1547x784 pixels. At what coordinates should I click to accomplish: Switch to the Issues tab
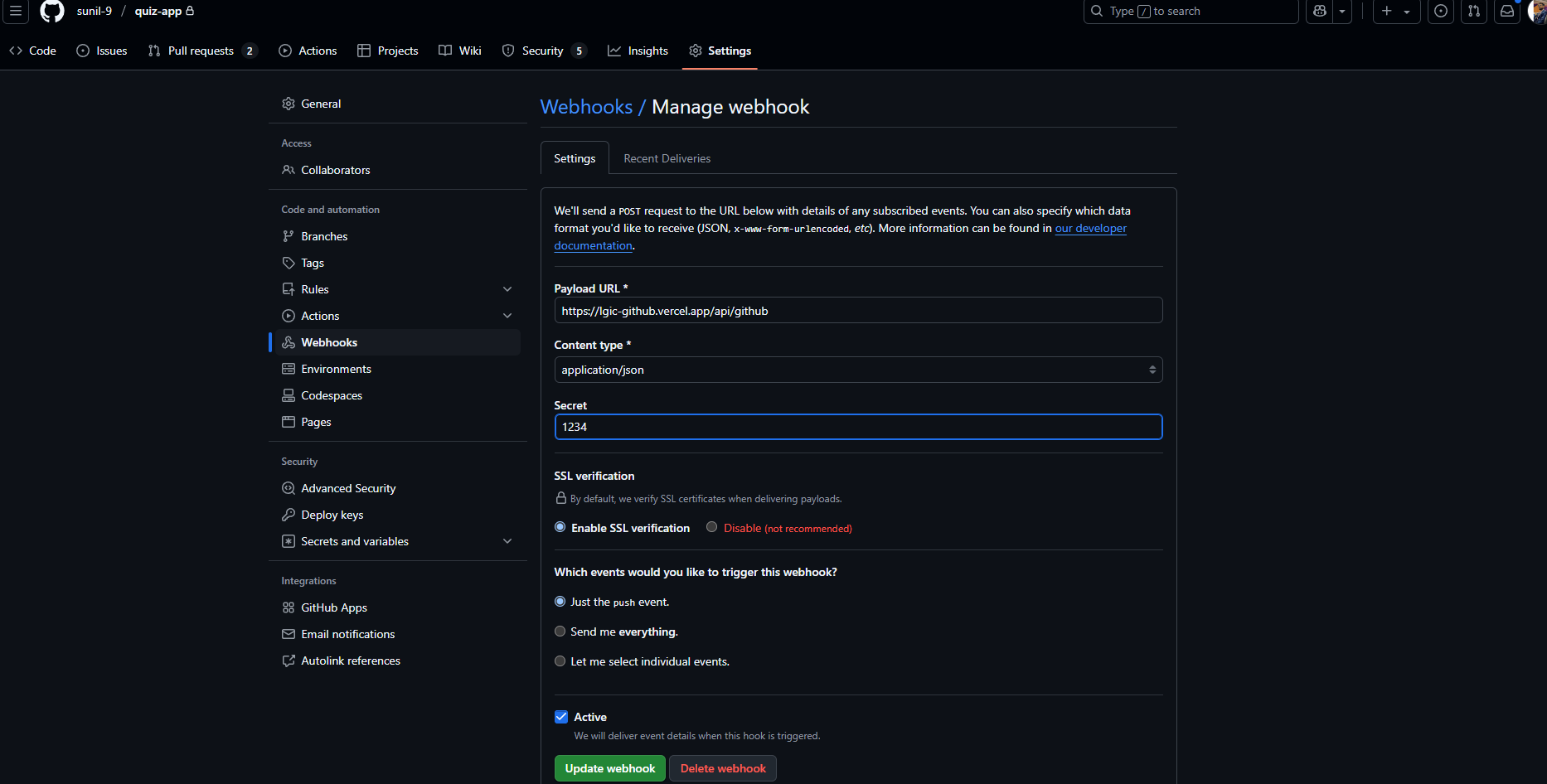pos(102,51)
